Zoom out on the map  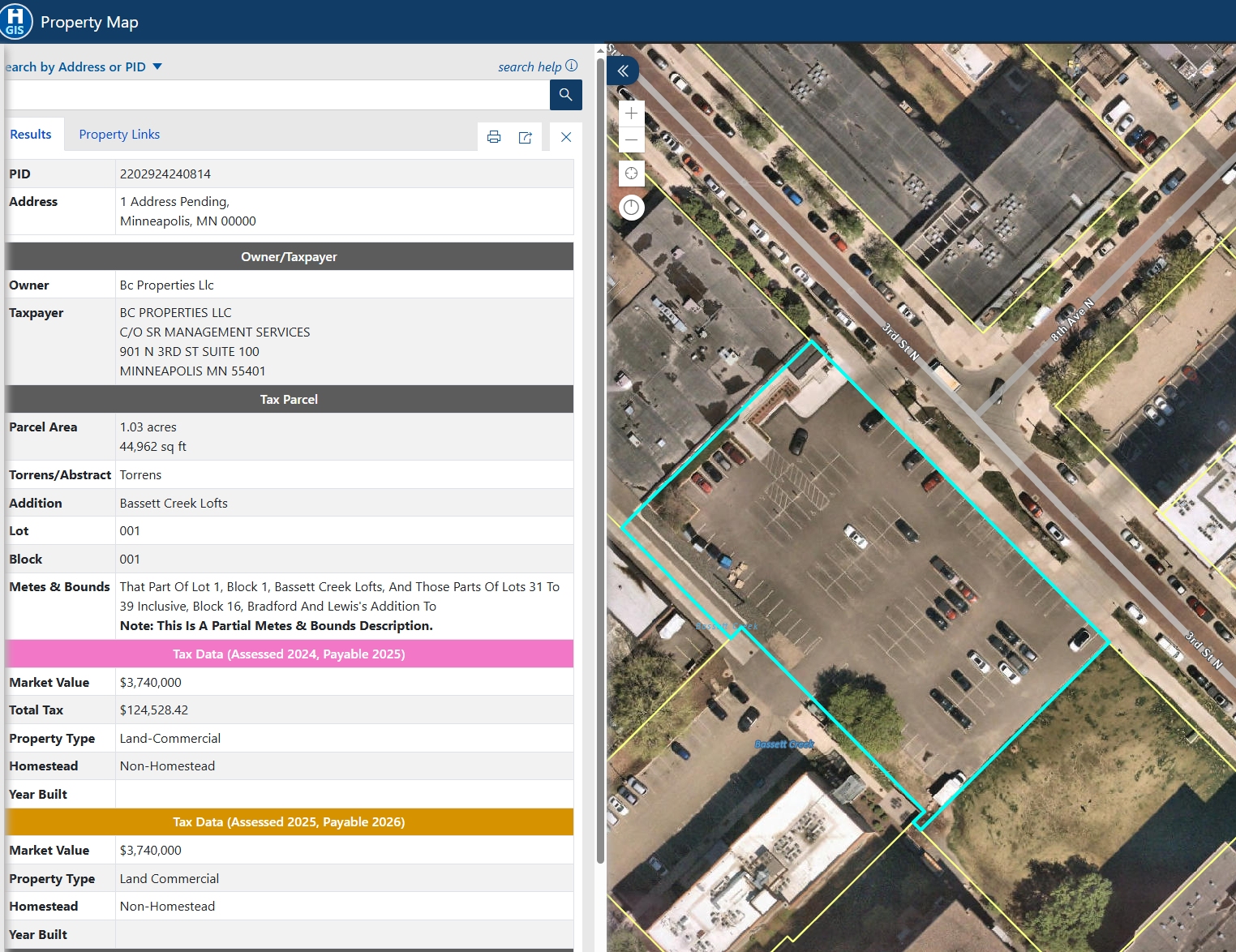(631, 139)
